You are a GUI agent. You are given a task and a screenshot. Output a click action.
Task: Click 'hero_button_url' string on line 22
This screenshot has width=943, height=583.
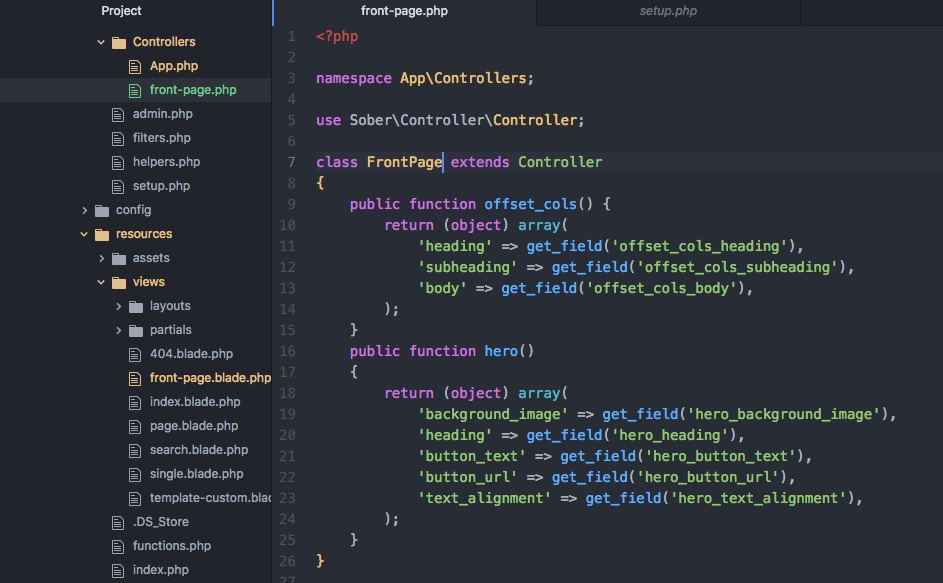point(708,478)
